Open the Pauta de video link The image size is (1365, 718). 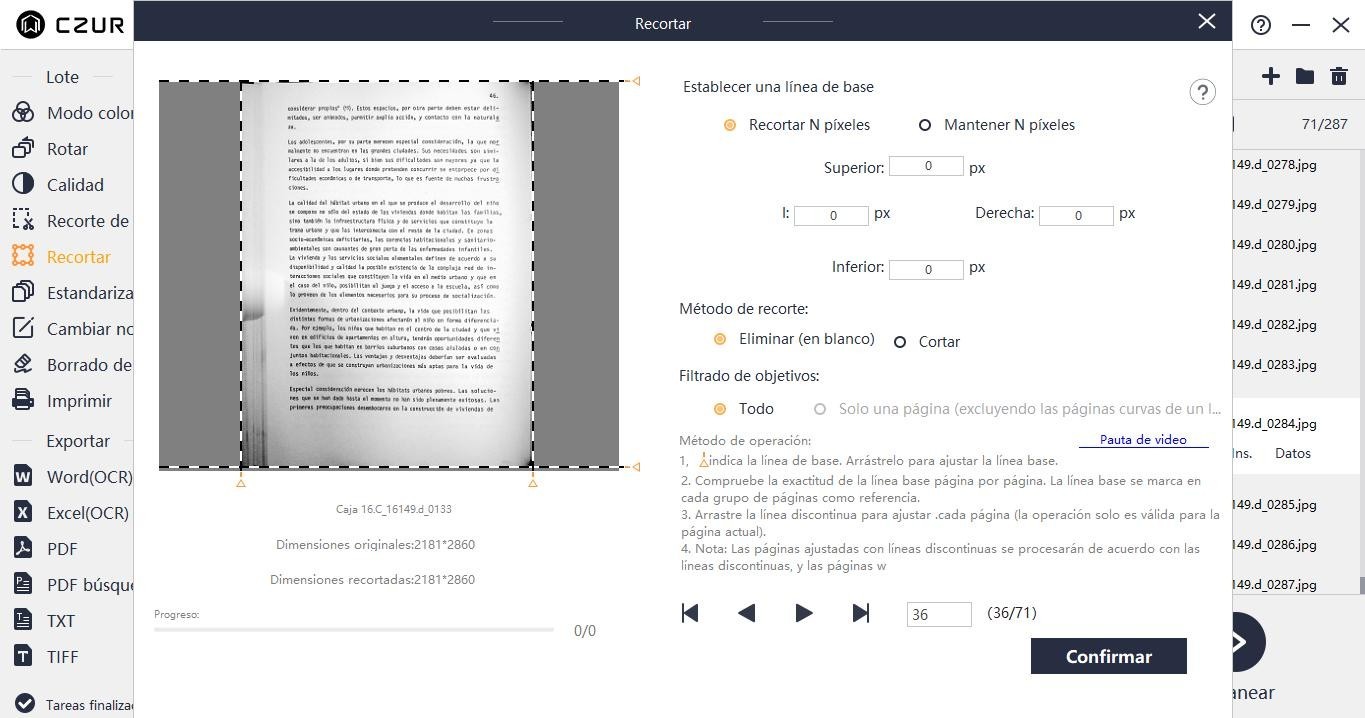(x=1143, y=439)
